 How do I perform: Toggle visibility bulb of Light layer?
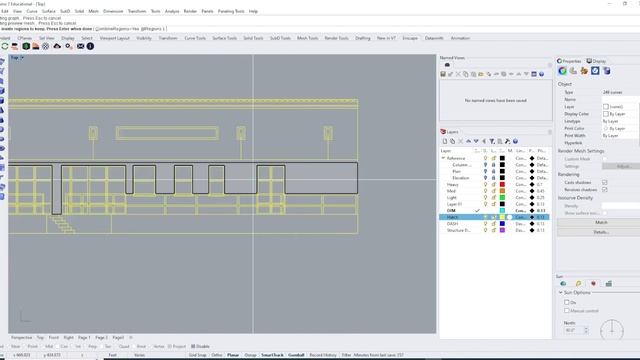coord(485,198)
